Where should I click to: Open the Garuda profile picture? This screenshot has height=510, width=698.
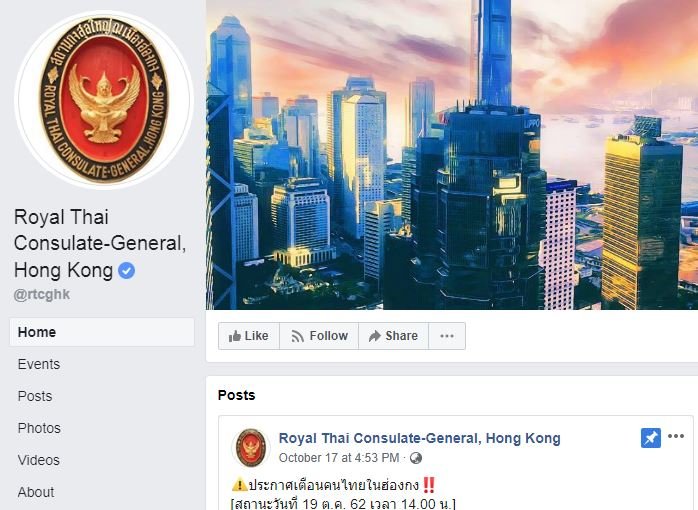[104, 99]
